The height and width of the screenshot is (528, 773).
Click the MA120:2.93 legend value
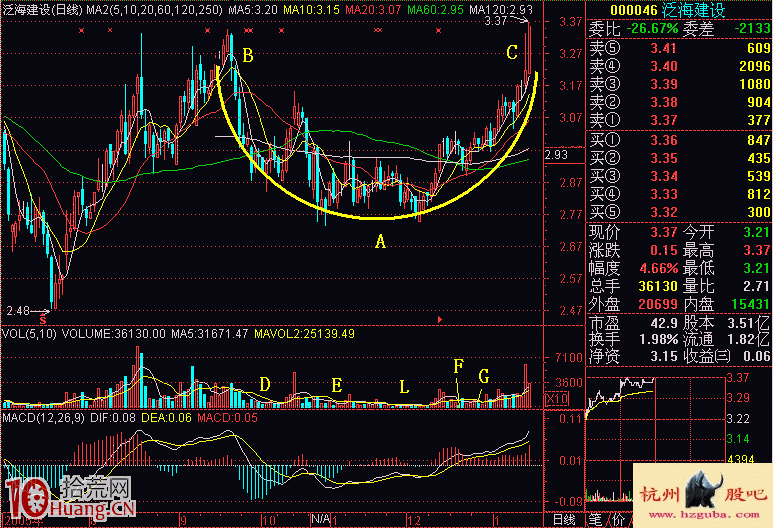tap(500, 9)
